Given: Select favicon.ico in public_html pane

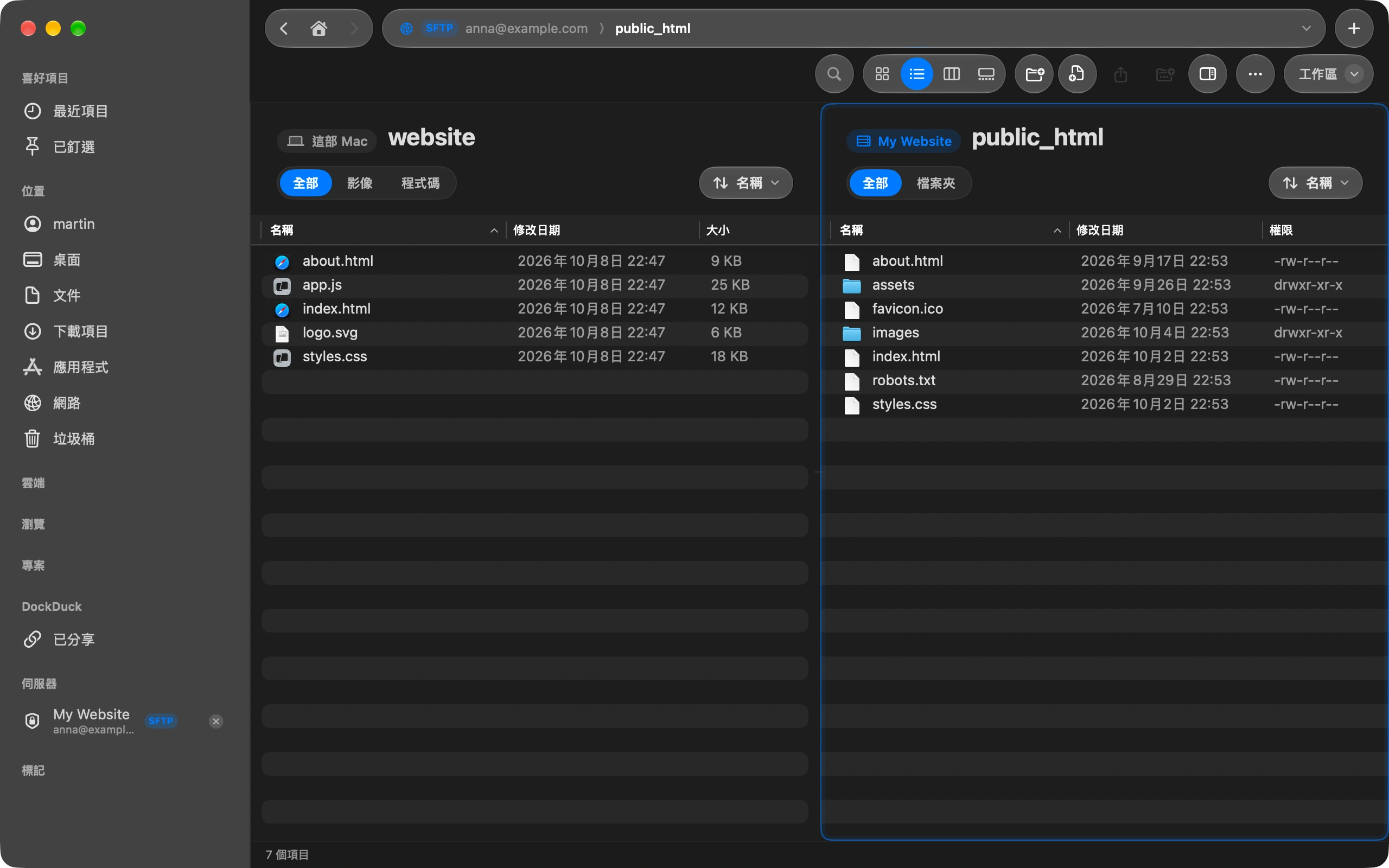Looking at the screenshot, I should click(1104, 309).
